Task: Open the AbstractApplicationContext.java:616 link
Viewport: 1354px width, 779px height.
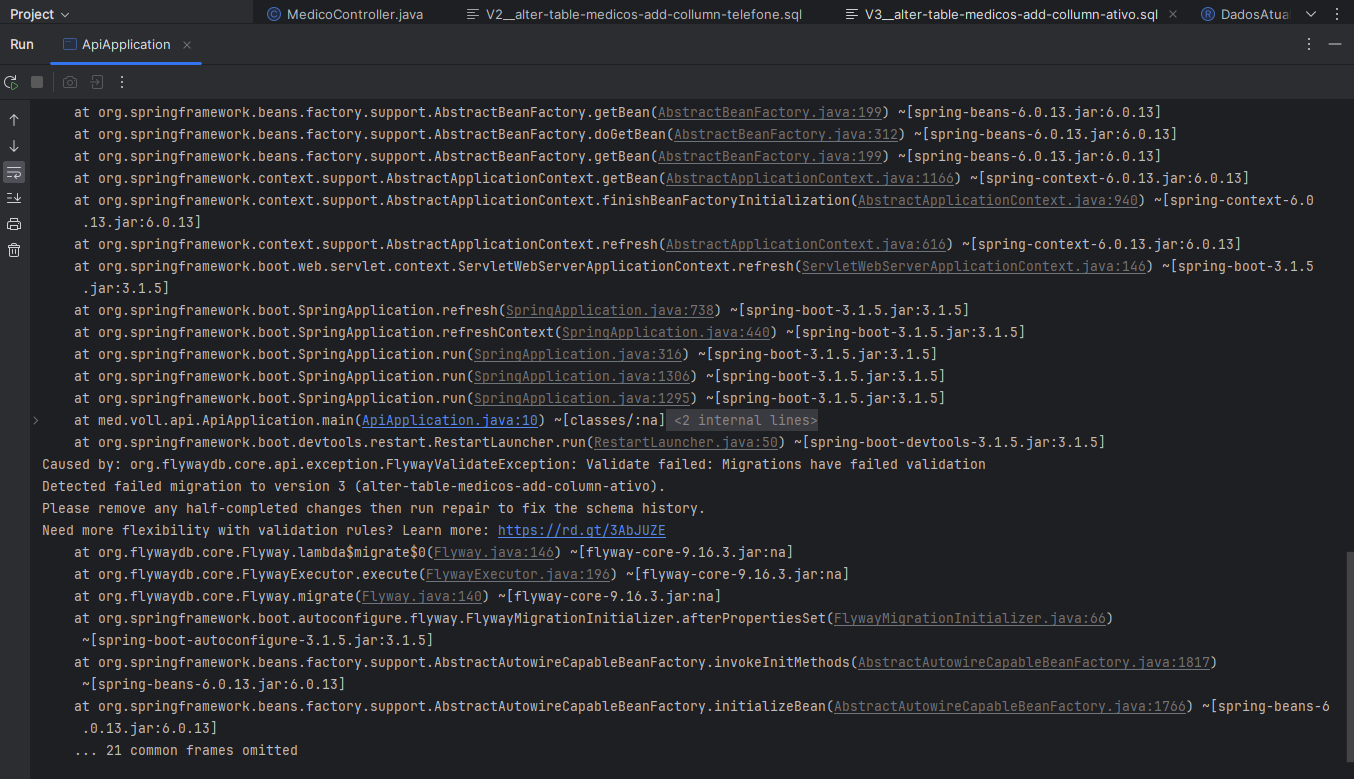Action: click(x=805, y=245)
